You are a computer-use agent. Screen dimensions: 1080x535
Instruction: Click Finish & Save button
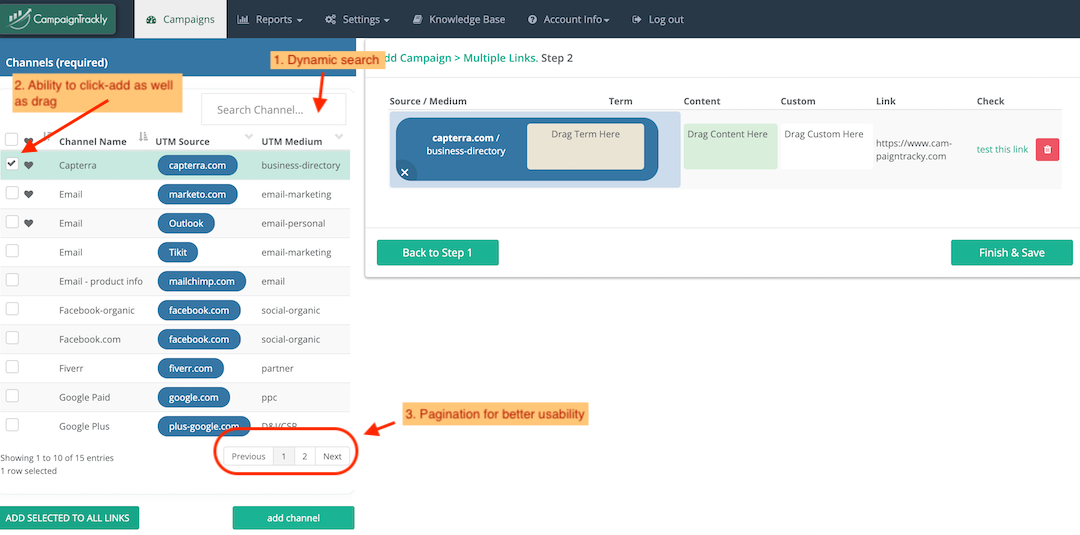point(1012,253)
